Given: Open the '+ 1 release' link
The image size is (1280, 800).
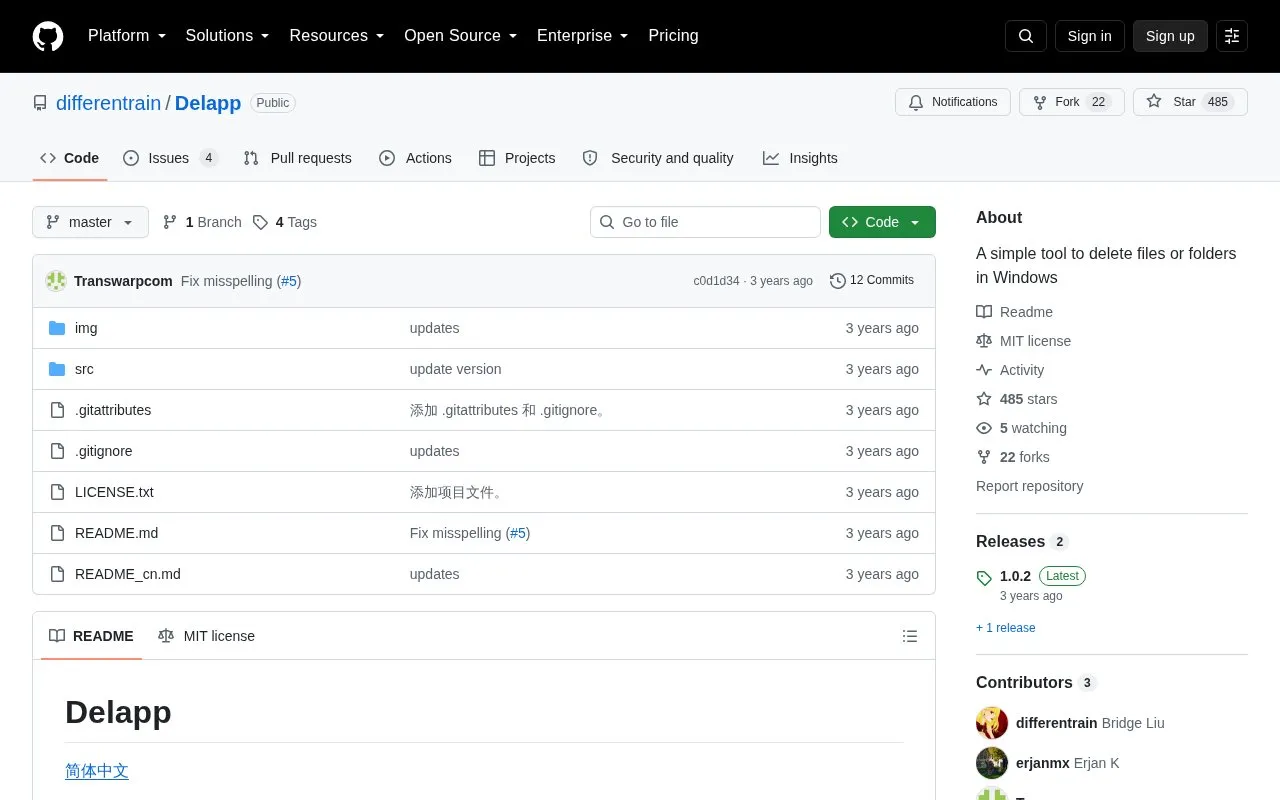Looking at the screenshot, I should point(1006,628).
